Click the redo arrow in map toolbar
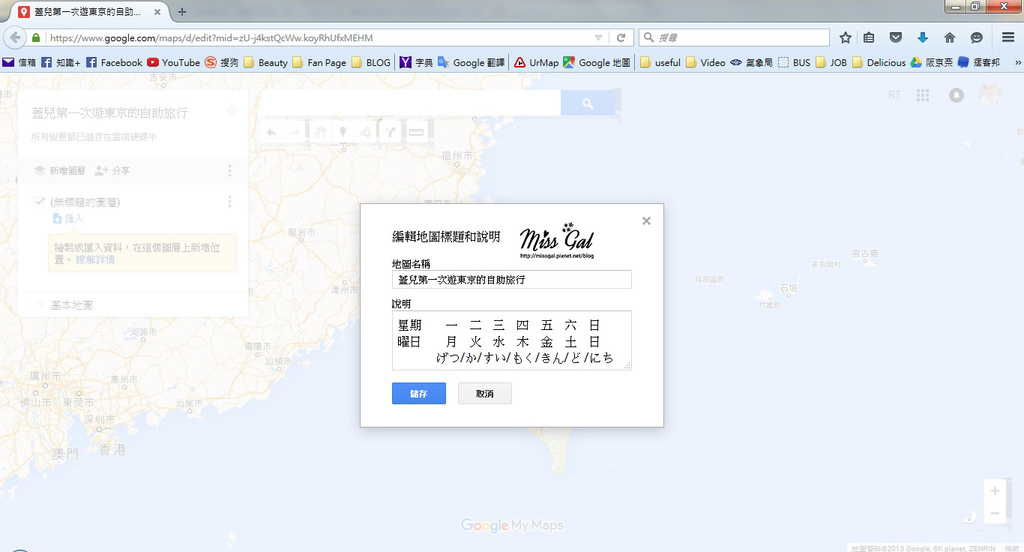Viewport: 1024px width, 552px height. coord(295,132)
